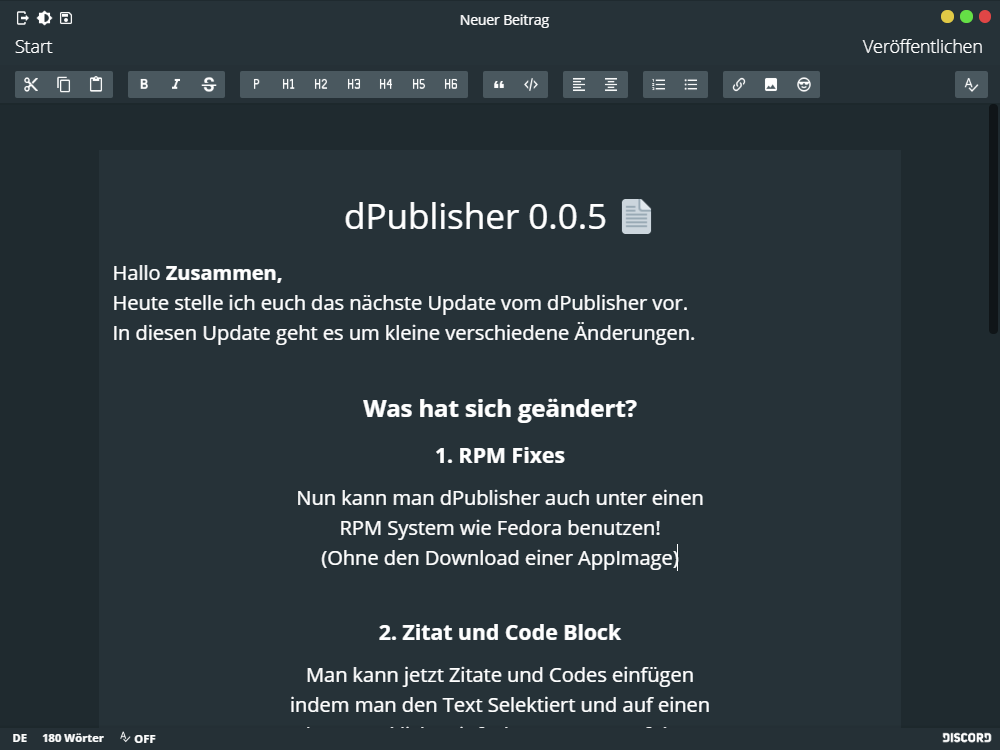Click the DE language indicator
Viewport: 1000px width, 750px height.
(20, 738)
